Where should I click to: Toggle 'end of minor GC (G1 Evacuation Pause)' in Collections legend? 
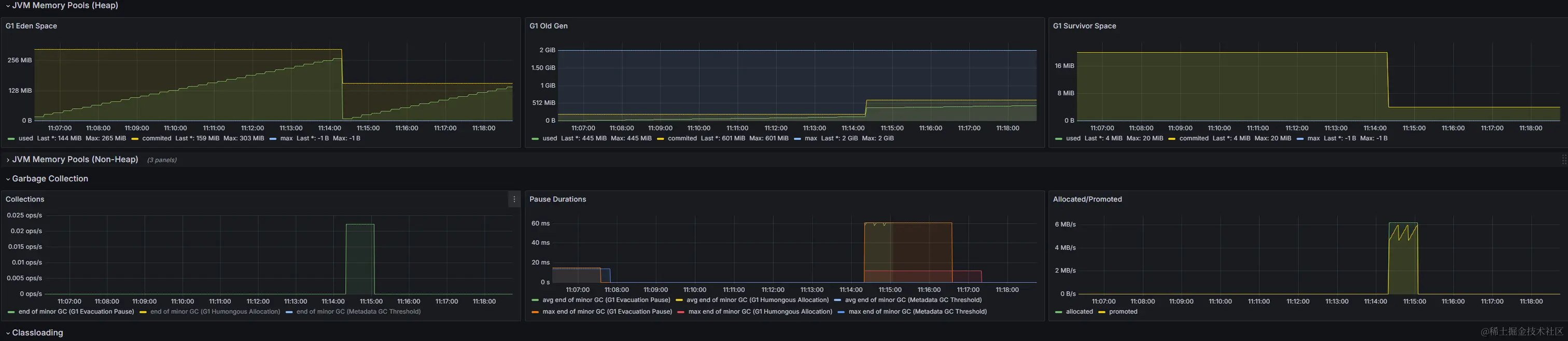pyautogui.click(x=76, y=311)
